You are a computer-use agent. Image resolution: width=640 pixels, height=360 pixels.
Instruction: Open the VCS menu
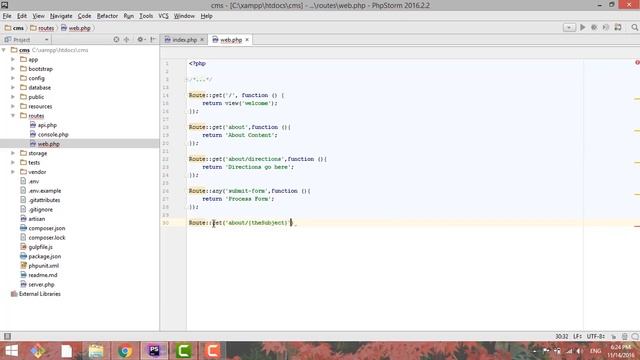click(x=163, y=16)
